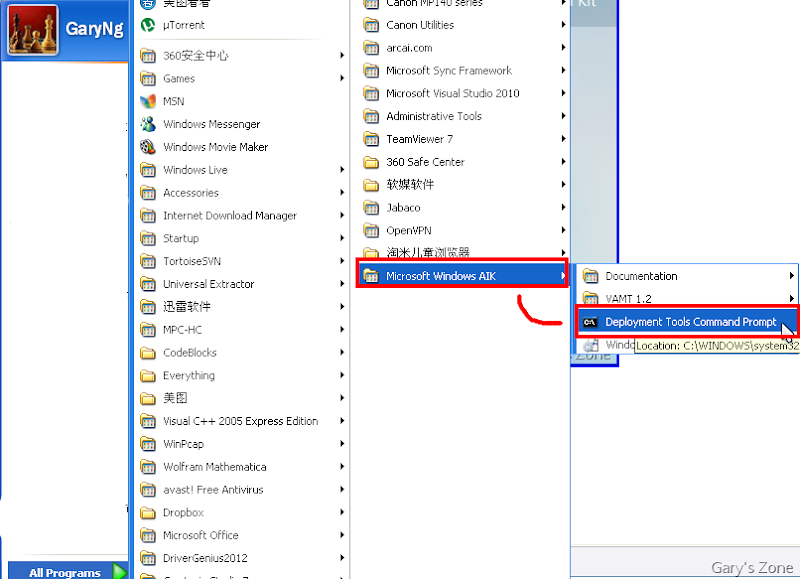Open avast! Free Antivirus menu entry
The height and width of the screenshot is (579, 800).
coord(242,490)
